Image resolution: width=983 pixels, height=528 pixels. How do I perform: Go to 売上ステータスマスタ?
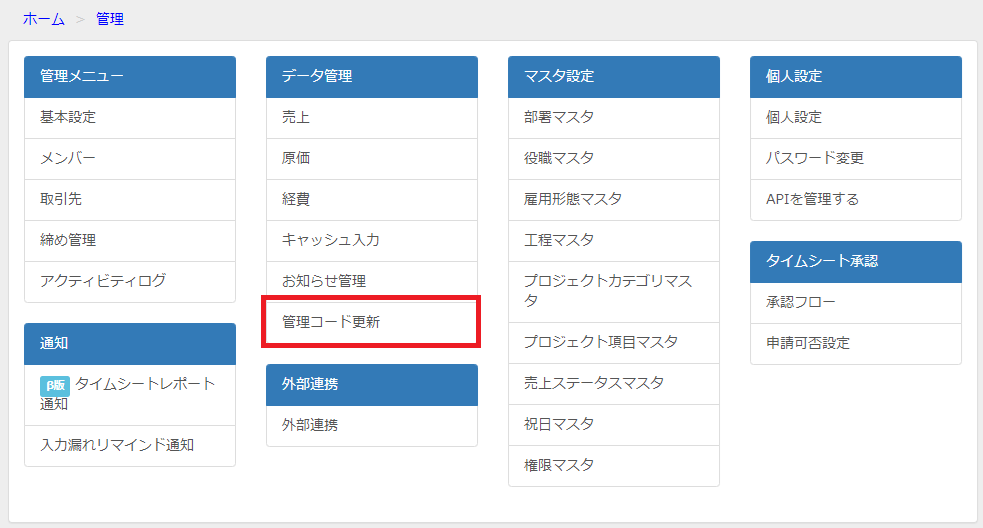click(614, 384)
